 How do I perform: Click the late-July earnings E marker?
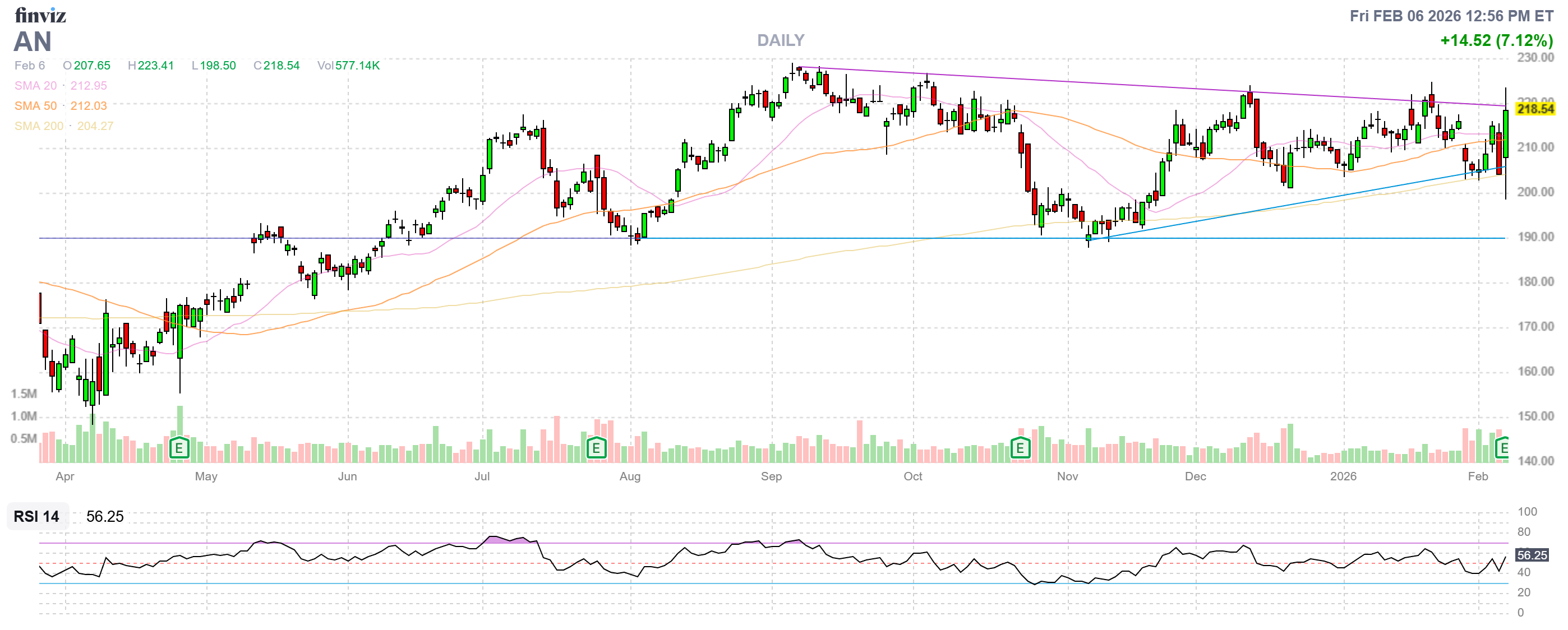point(596,449)
